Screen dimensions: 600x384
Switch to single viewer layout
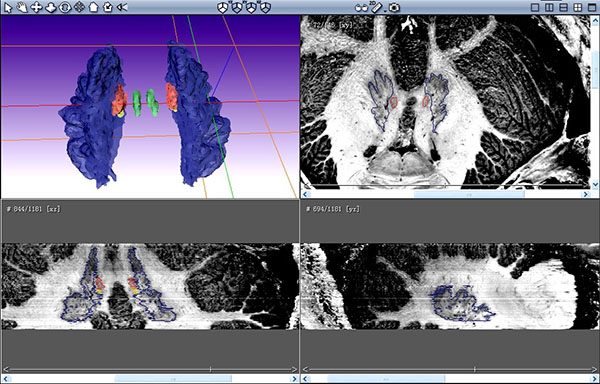click(535, 7)
